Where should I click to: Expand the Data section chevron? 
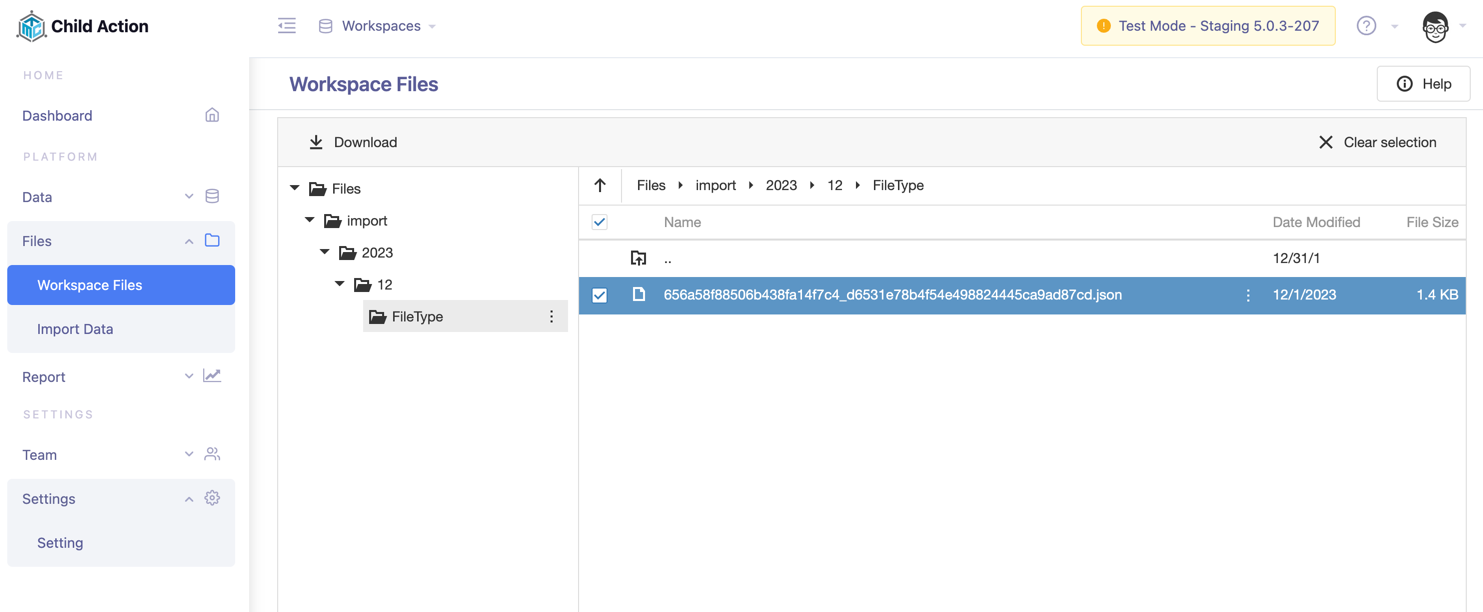pyautogui.click(x=188, y=196)
